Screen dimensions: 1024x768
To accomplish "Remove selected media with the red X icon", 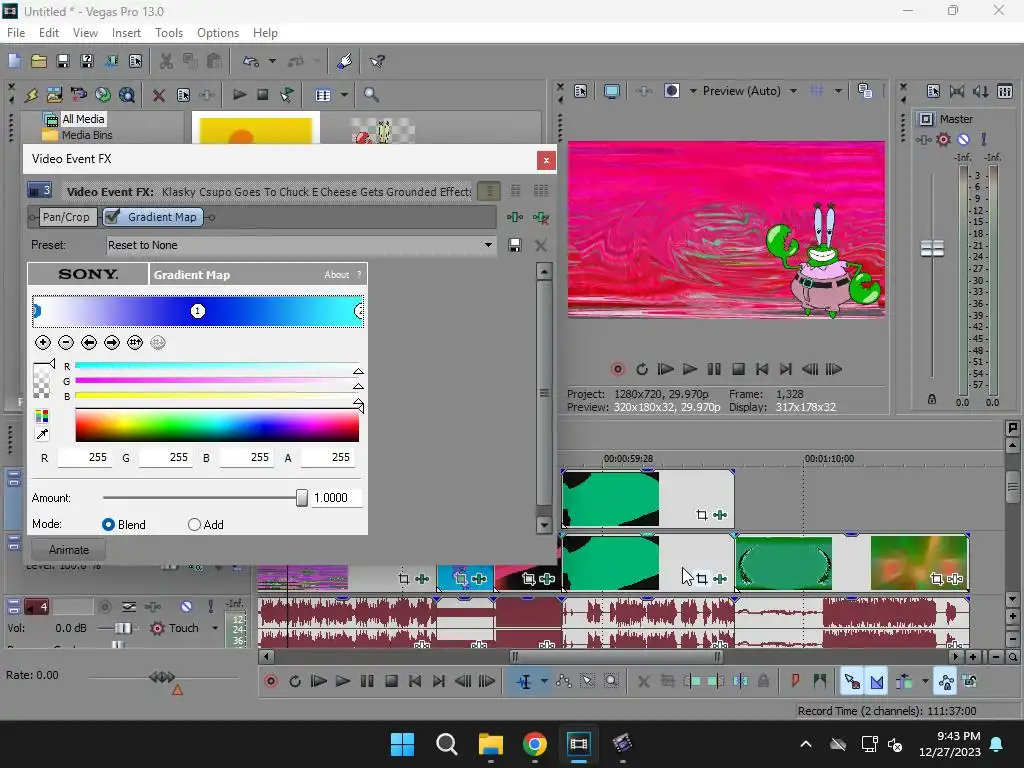I will click(x=158, y=95).
